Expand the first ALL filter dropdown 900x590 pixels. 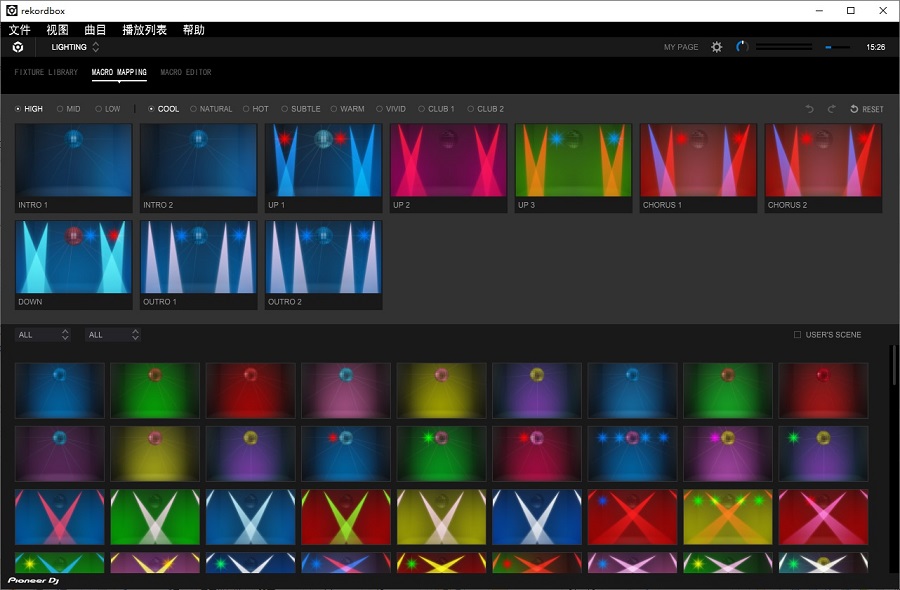tap(42, 335)
